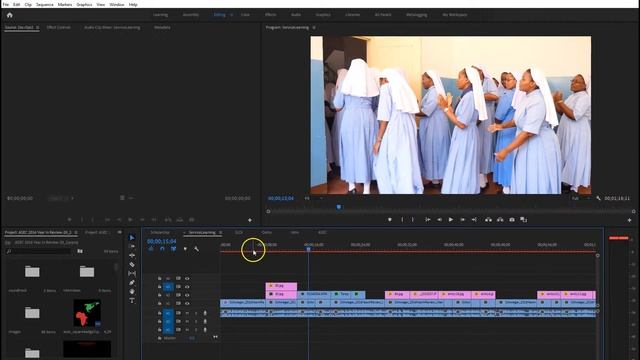Step forward one frame

(x=462, y=220)
